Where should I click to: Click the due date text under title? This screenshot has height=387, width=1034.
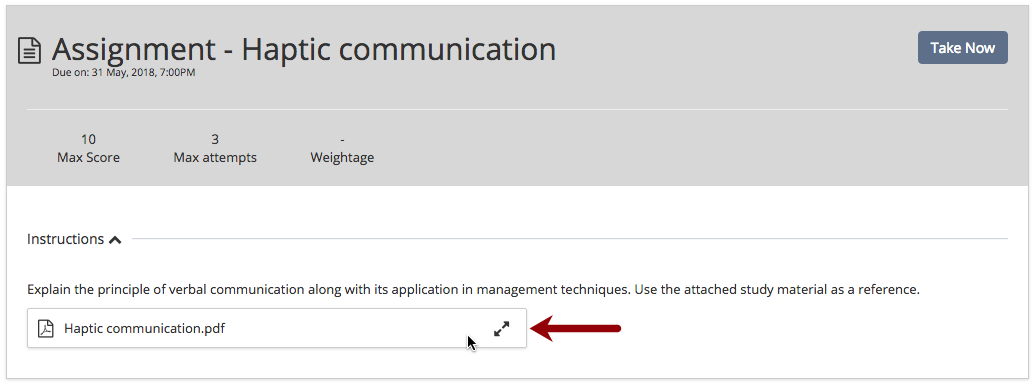pyautogui.click(x=123, y=73)
